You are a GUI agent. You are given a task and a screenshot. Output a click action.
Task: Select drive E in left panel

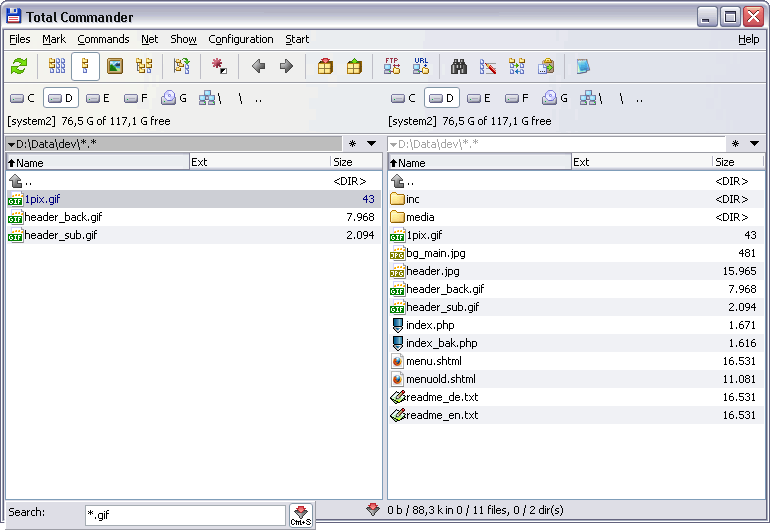pyautogui.click(x=98, y=98)
